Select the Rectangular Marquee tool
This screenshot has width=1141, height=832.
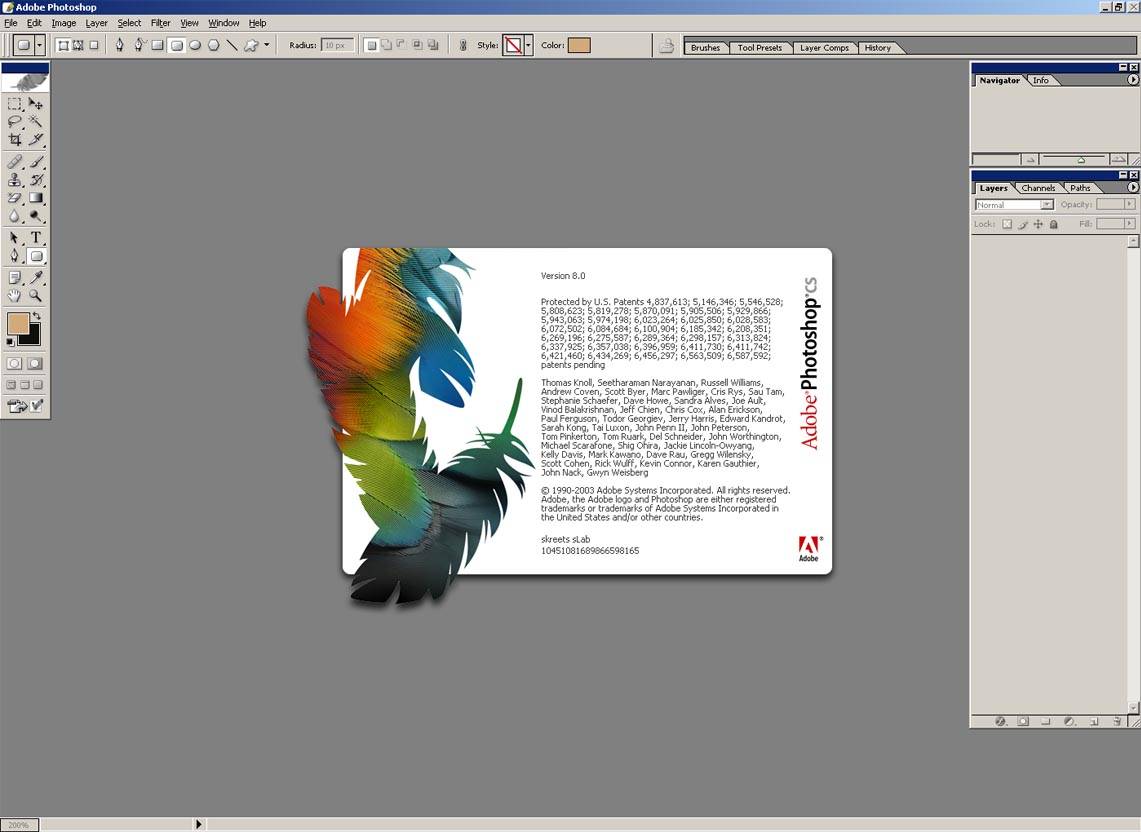click(15, 104)
